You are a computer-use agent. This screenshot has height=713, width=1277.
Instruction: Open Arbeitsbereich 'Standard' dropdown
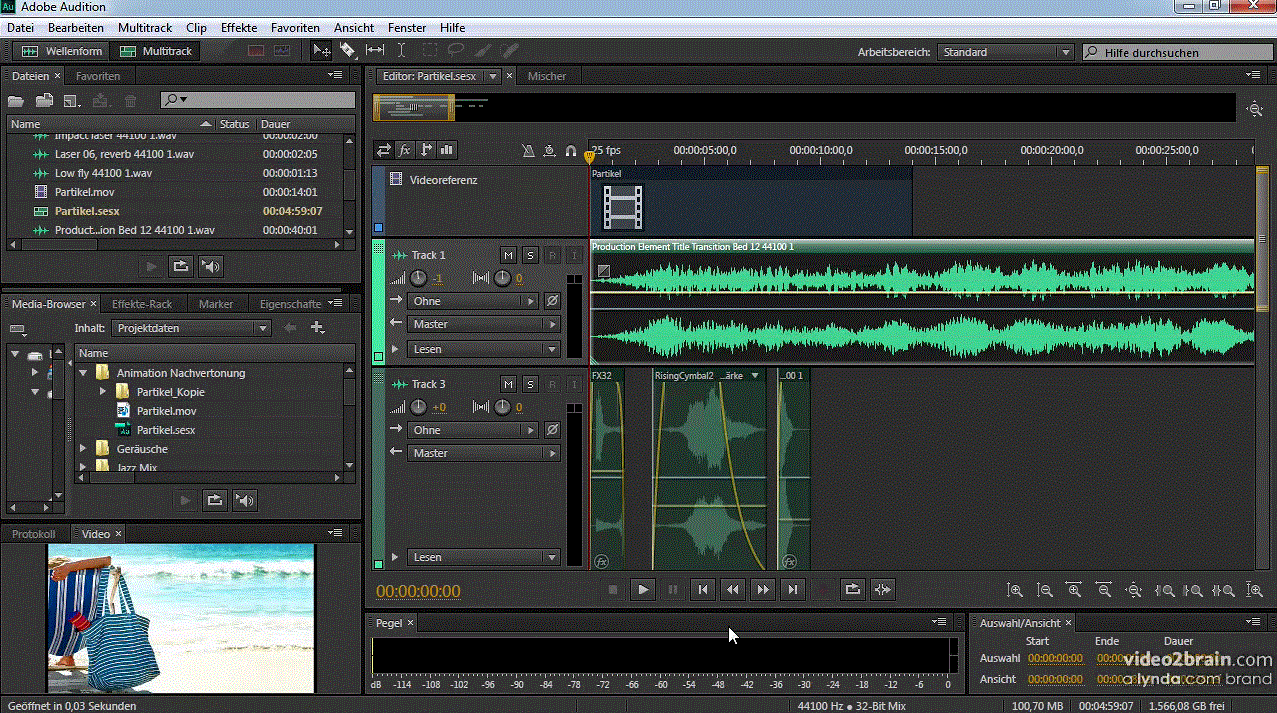coord(1005,52)
